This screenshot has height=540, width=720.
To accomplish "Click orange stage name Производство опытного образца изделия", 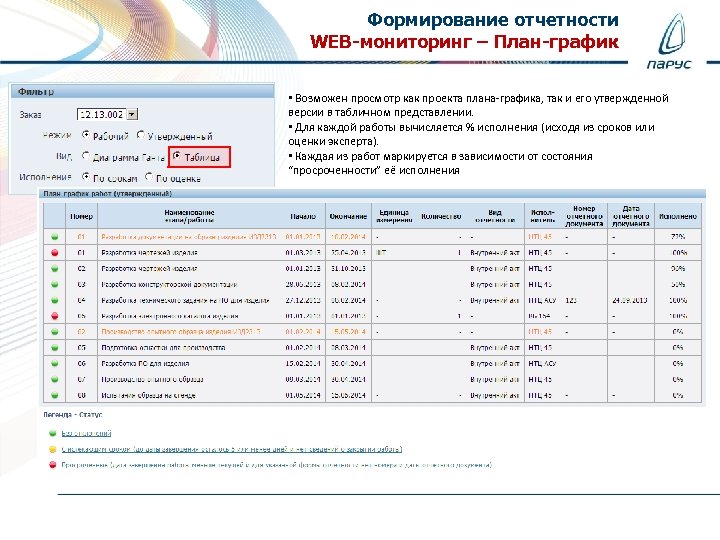I will pyautogui.click(x=181, y=332).
